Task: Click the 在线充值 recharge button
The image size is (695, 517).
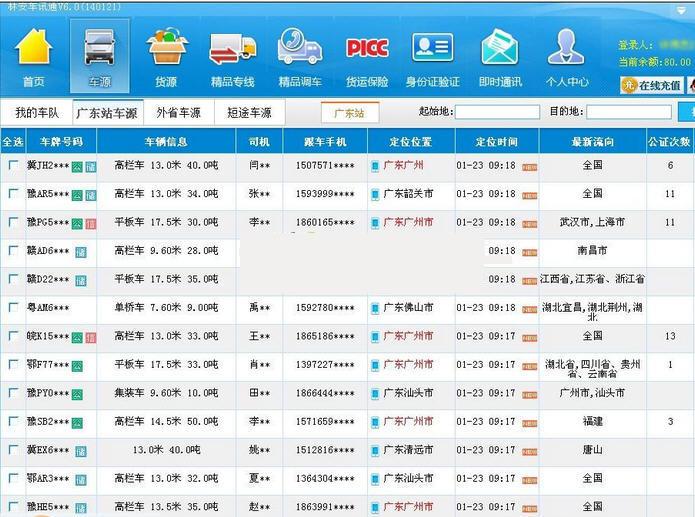Action: click(653, 86)
